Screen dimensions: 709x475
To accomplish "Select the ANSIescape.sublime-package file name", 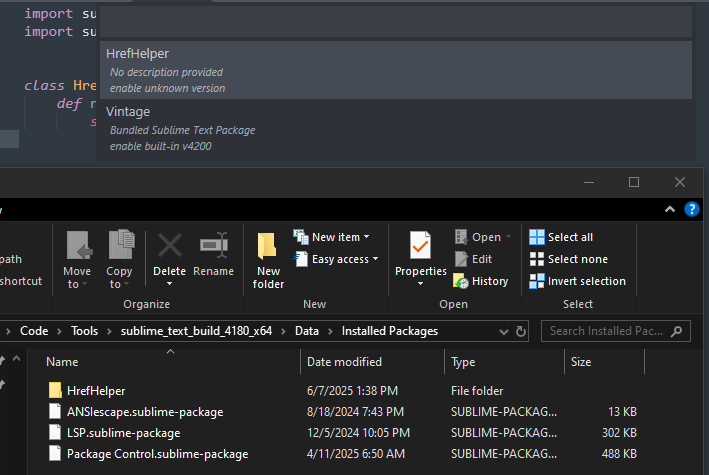I will point(145,412).
